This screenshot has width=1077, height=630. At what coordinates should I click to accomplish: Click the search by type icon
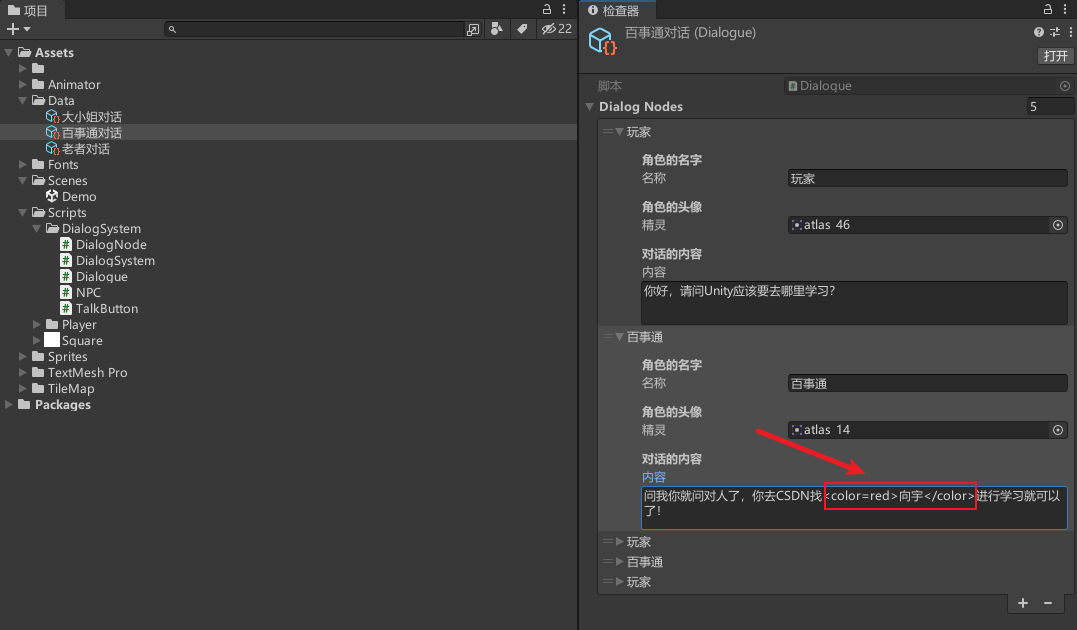[497, 29]
